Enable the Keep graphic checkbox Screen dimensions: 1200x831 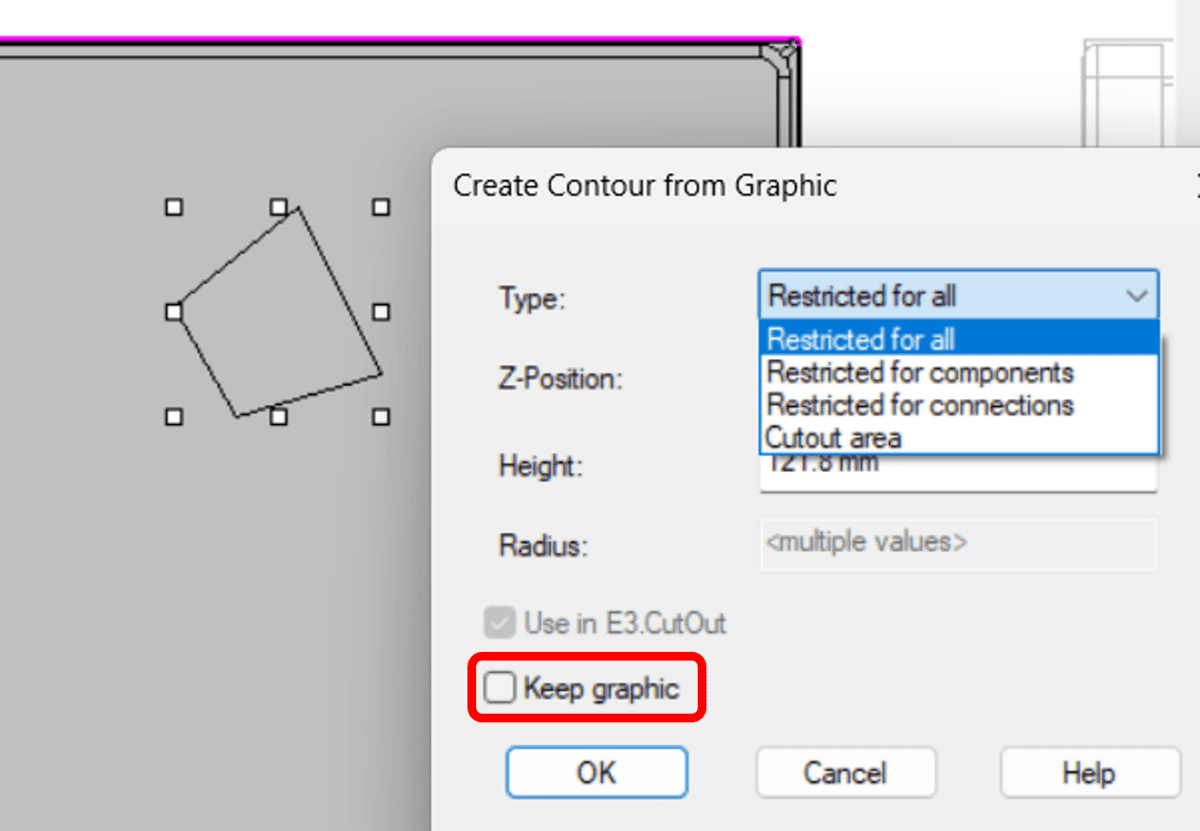point(499,687)
